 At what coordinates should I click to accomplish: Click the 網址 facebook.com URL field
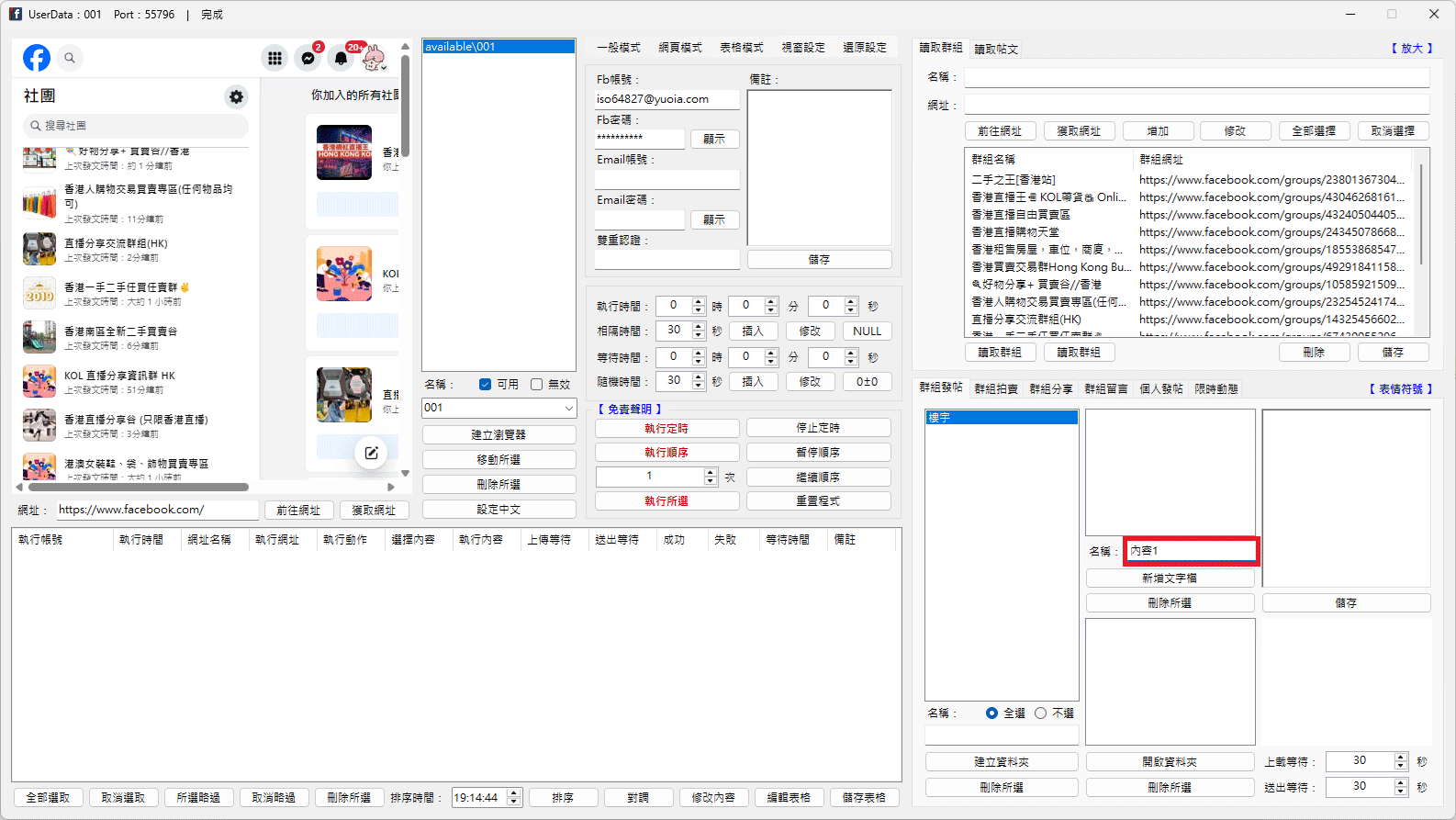[x=158, y=510]
